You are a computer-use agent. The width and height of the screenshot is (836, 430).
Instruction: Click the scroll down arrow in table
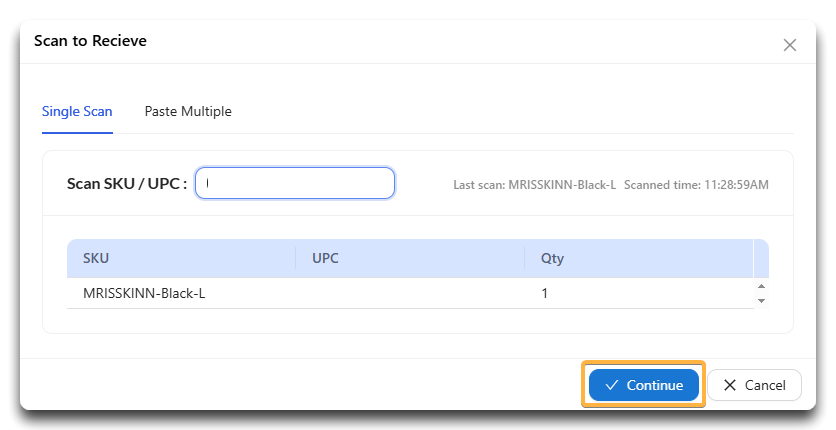761,301
